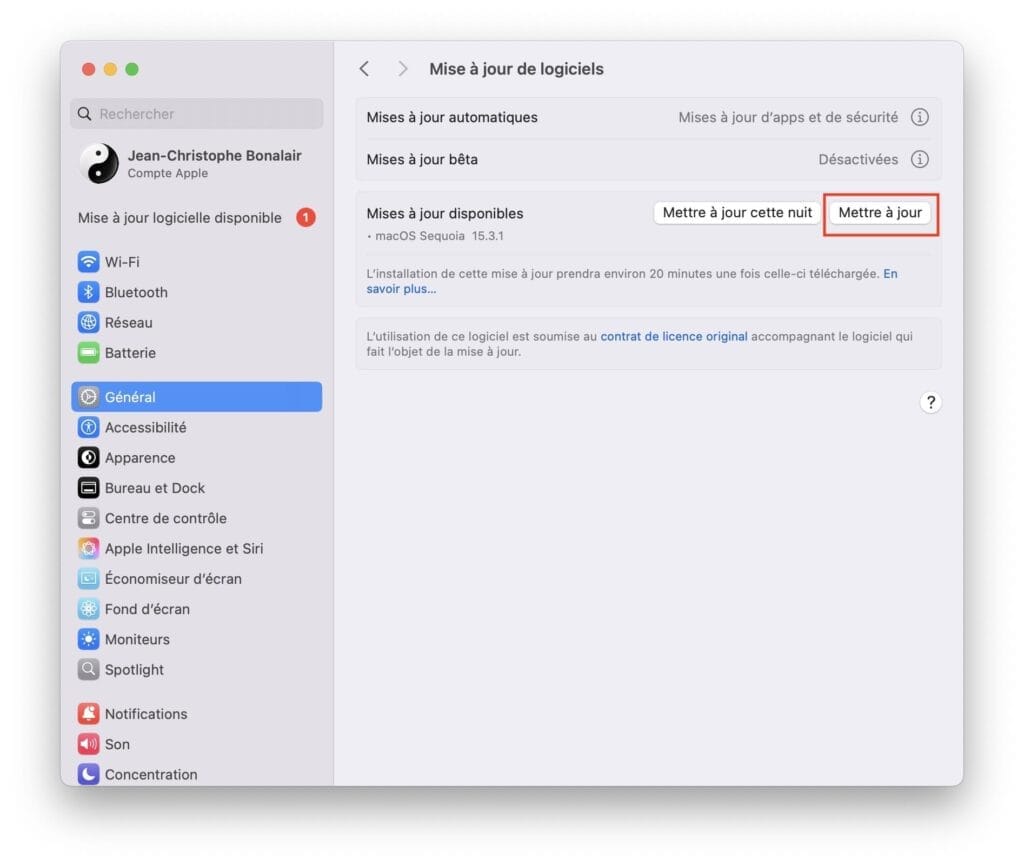Click the info icon beside Mises à jour bêta
Screen dimensions: 1024x866
[919, 159]
